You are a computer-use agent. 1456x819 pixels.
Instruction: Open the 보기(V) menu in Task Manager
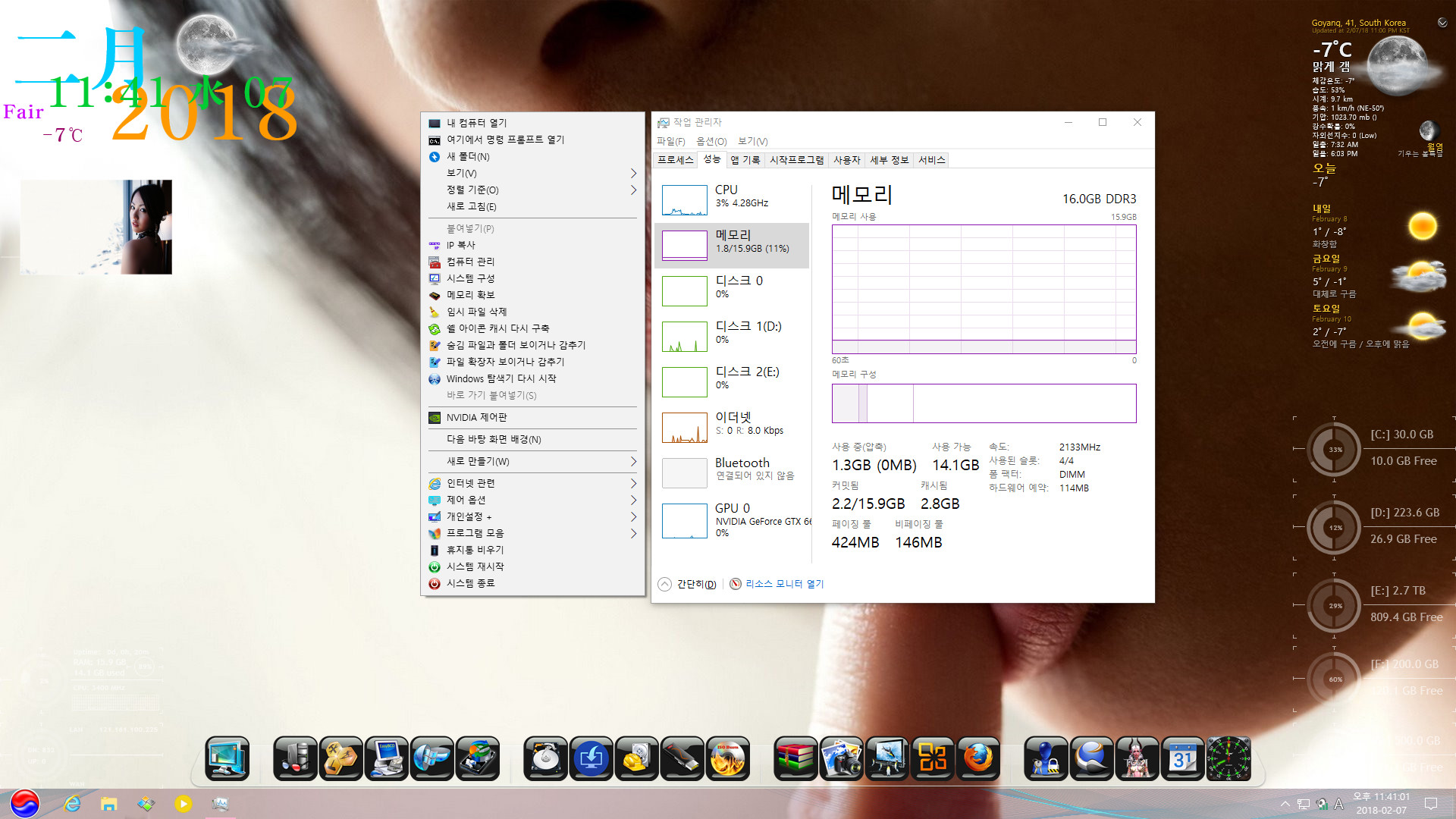click(x=753, y=142)
